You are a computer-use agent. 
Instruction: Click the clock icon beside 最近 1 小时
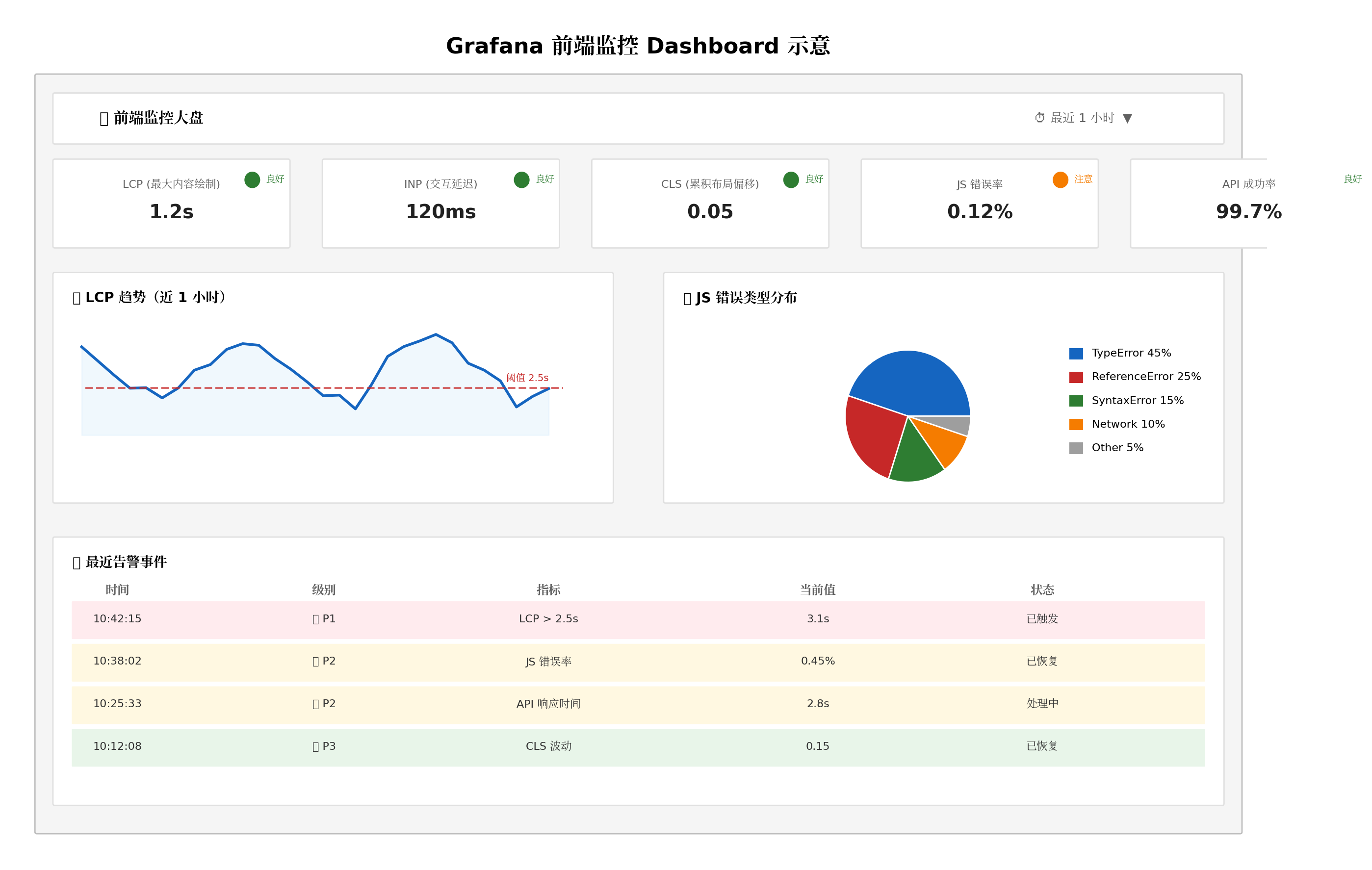[x=1040, y=118]
